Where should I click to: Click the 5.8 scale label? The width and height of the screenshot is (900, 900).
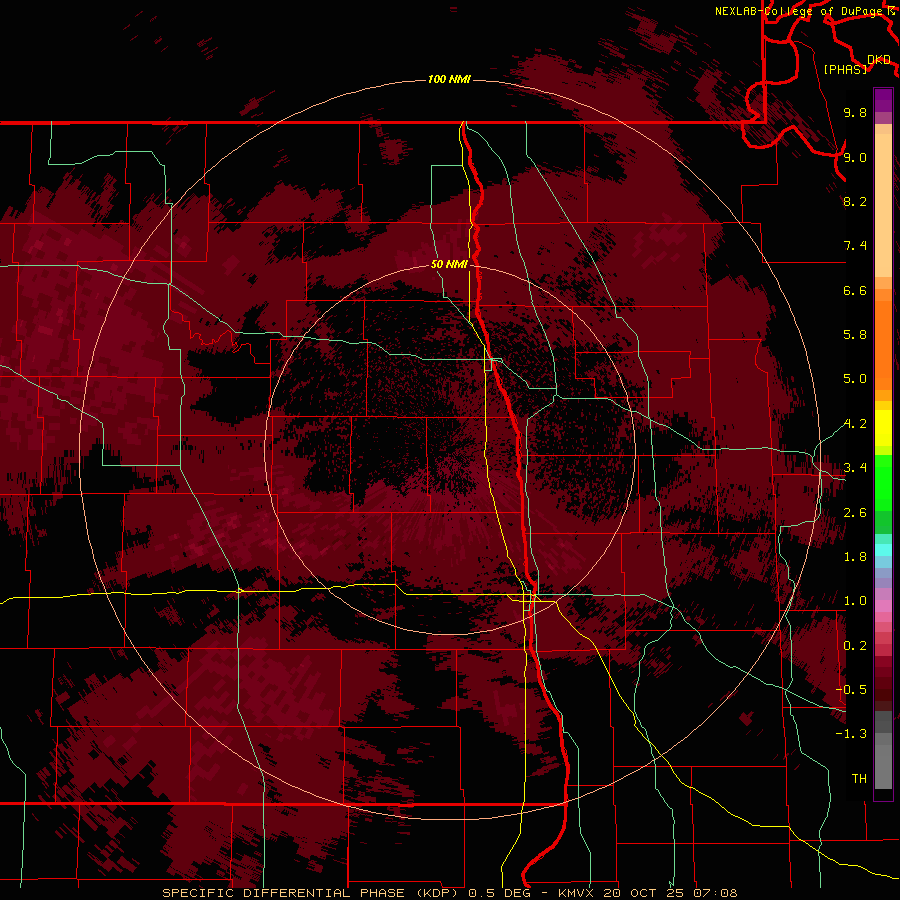855,335
